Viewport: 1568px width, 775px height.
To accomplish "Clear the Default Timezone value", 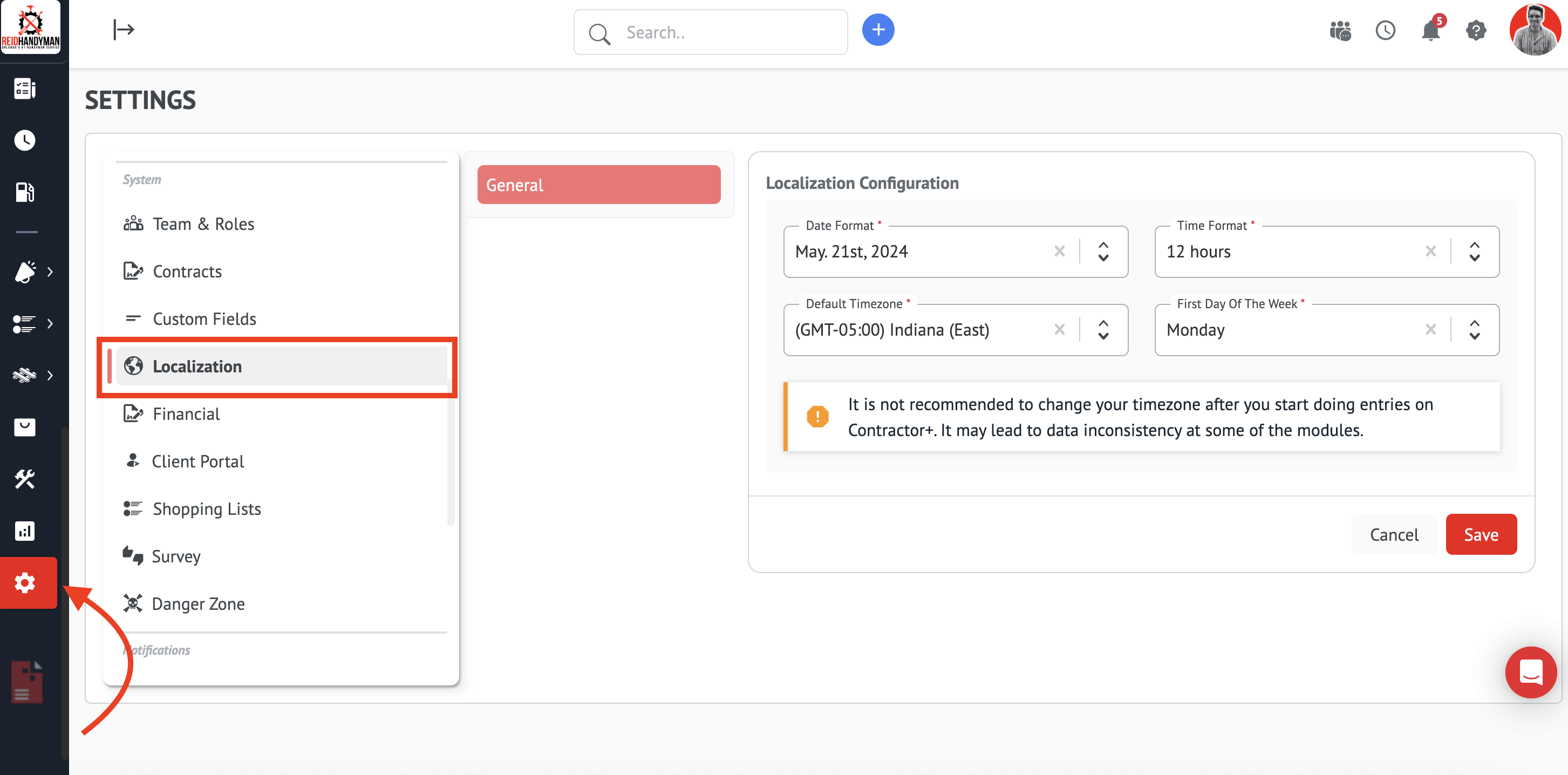I will pyautogui.click(x=1059, y=329).
